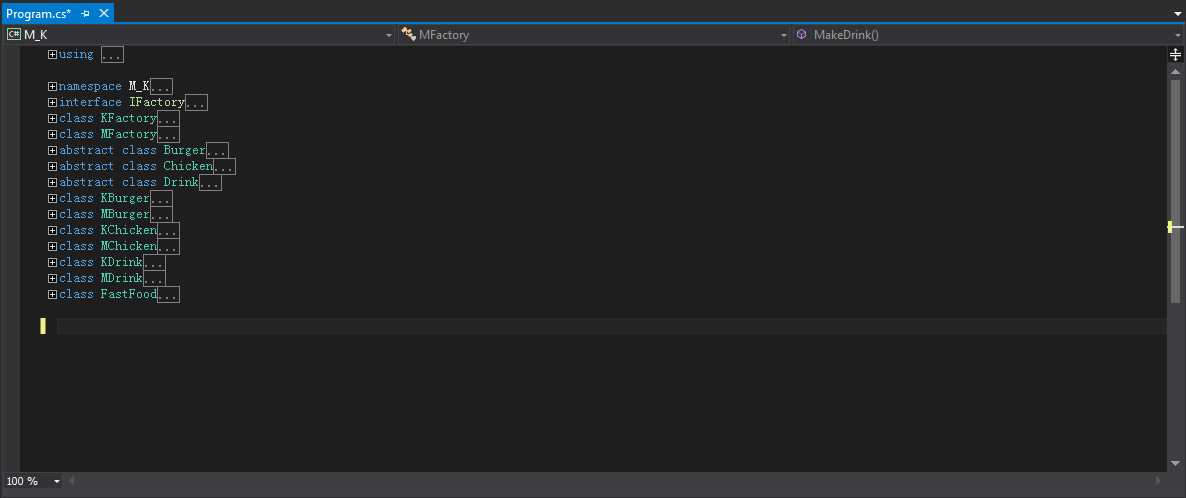This screenshot has width=1186, height=498.
Task: Click the horizontal scrollbar right arrow
Action: (x=1158, y=481)
